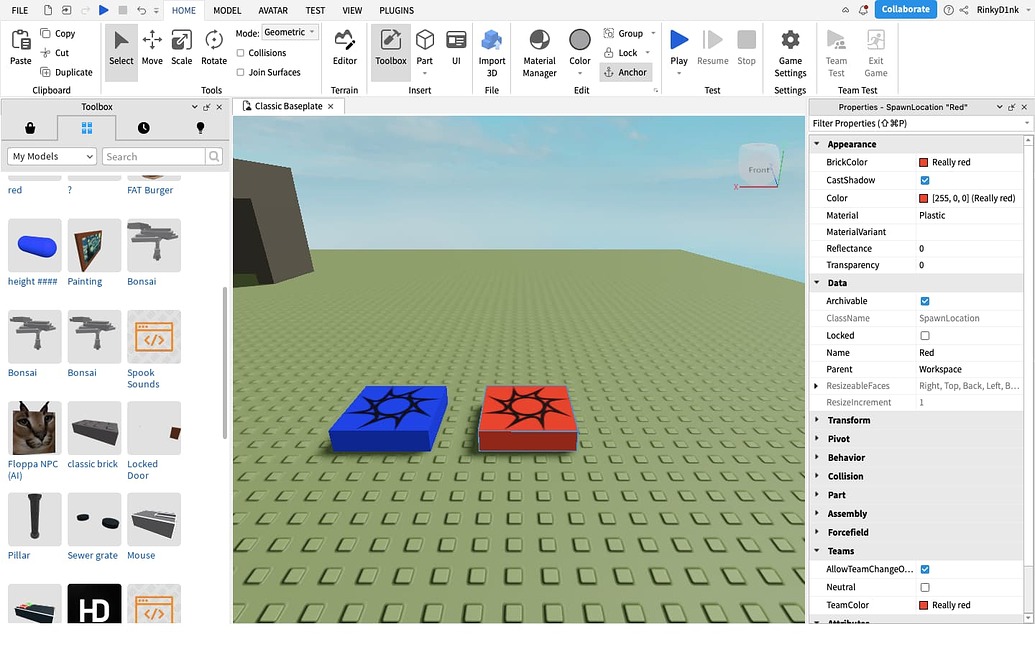Expand the Transform section

(817, 420)
